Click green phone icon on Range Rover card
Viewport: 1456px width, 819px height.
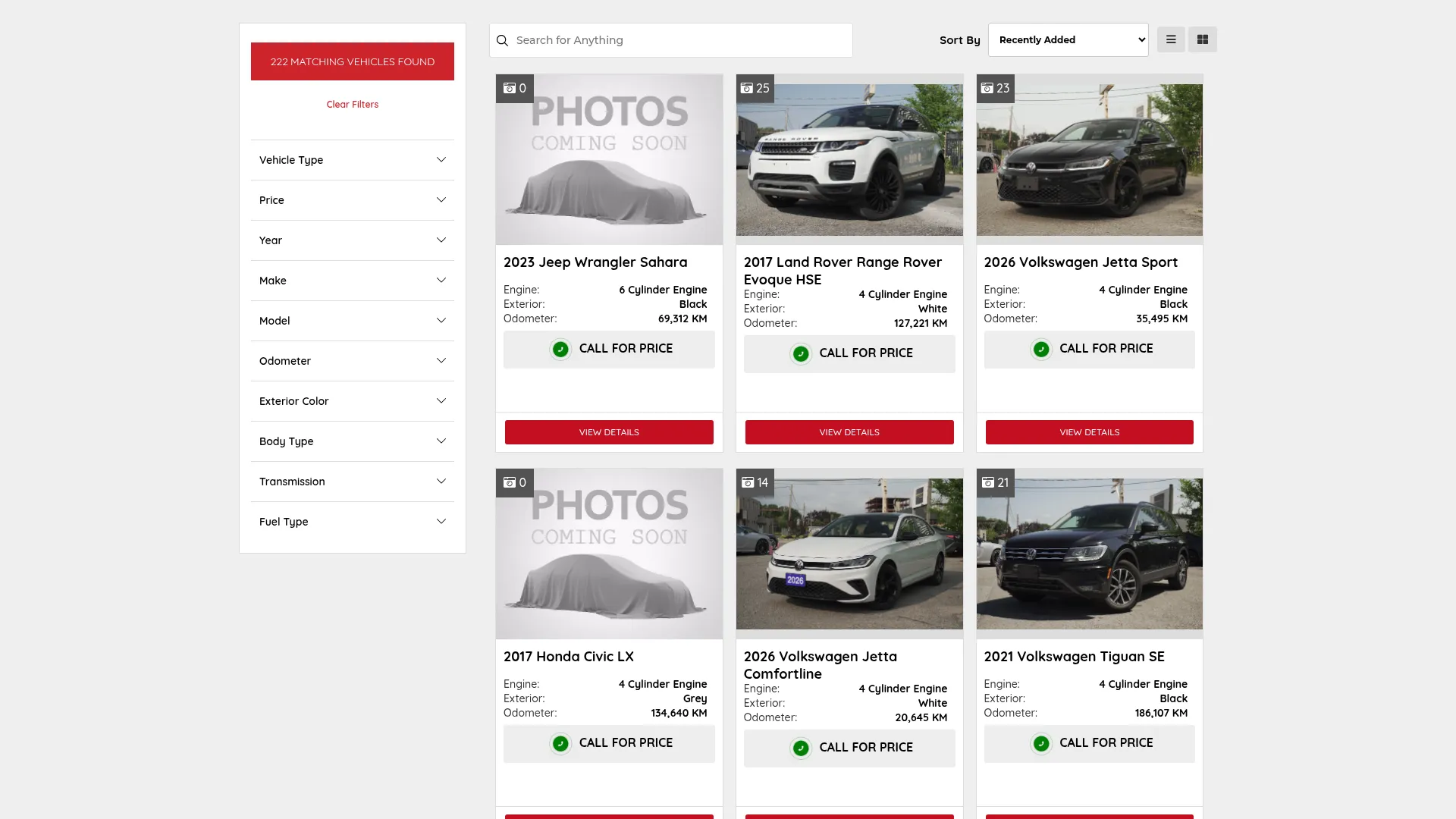pyautogui.click(x=801, y=353)
